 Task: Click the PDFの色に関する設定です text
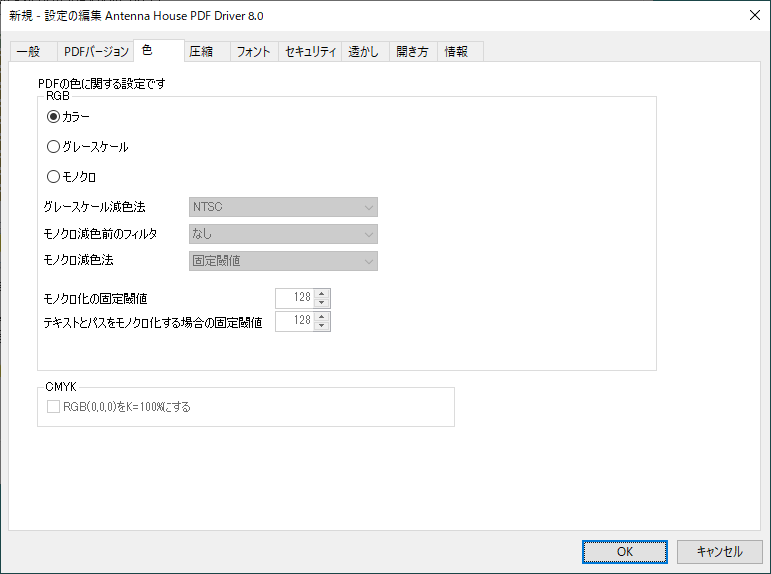102,84
